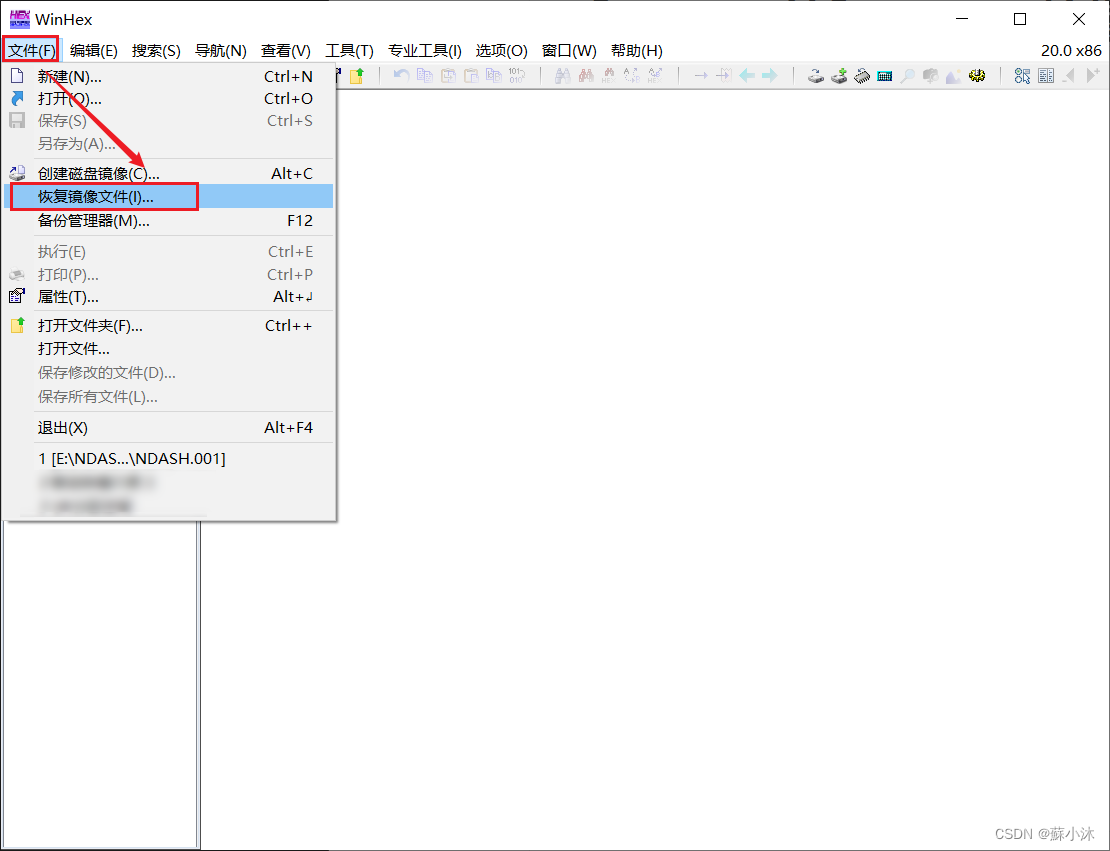Click the cyan forward arrow toolbar icon
The height and width of the screenshot is (851, 1110).
[x=769, y=75]
